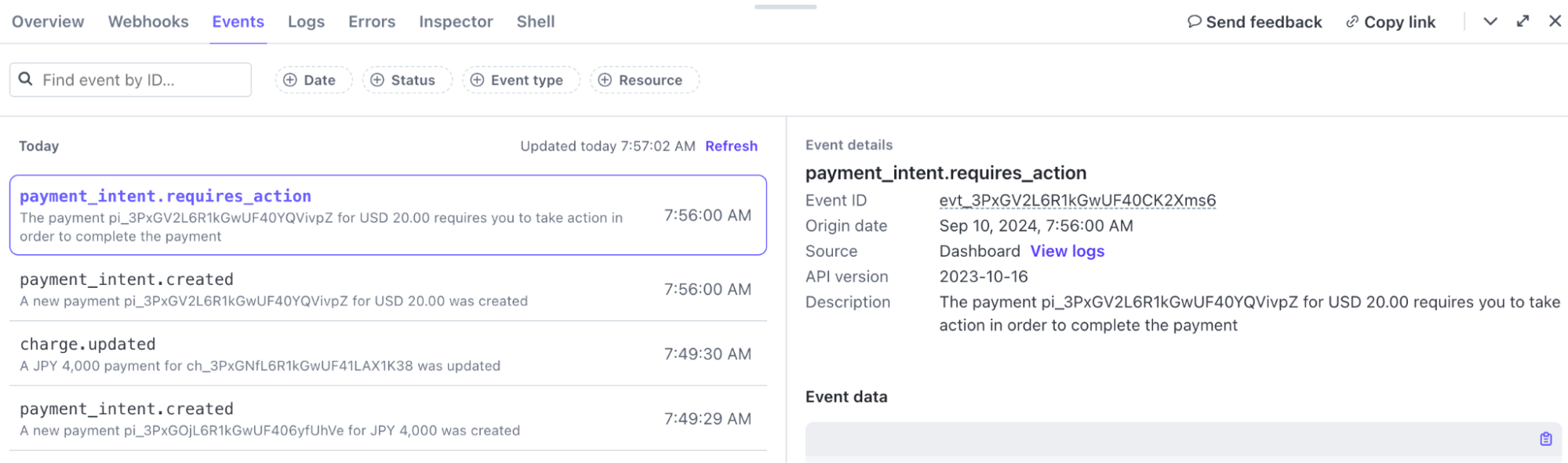Image resolution: width=1568 pixels, height=463 pixels.
Task: Open the Logs tab
Action: tap(306, 22)
